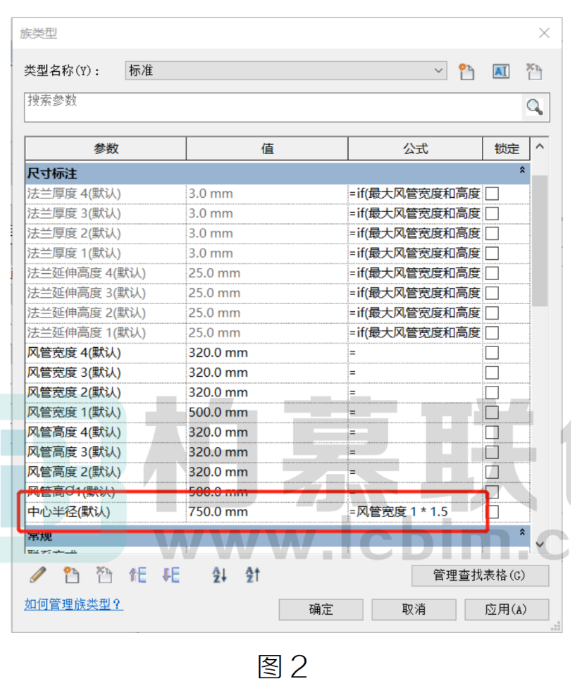Sort parameters in ascending order
Viewport: 571px width, 685px height.
tap(219, 575)
